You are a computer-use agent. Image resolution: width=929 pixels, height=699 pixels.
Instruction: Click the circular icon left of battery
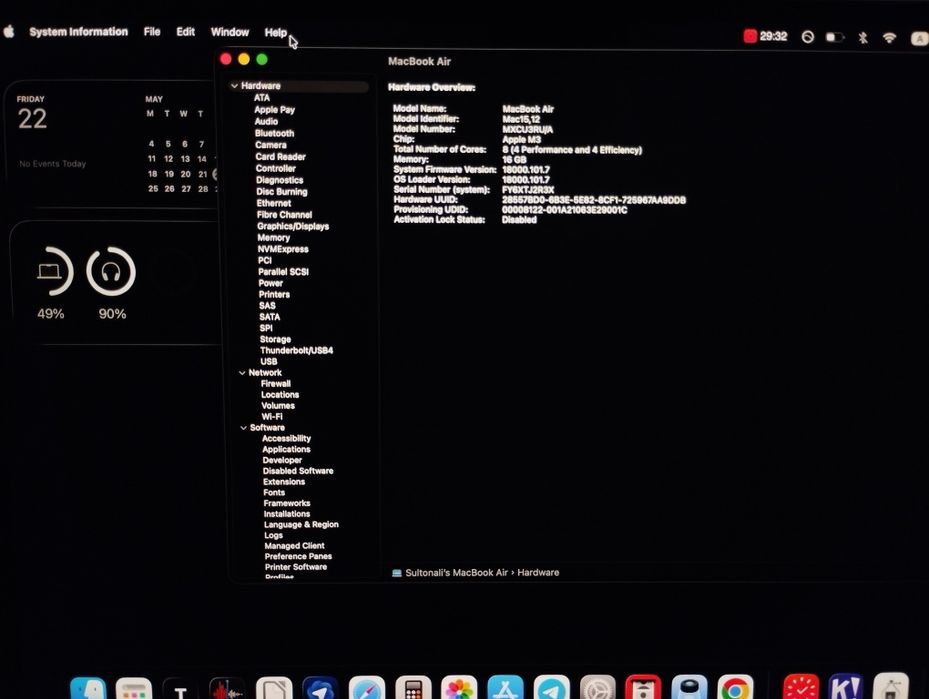(x=808, y=37)
